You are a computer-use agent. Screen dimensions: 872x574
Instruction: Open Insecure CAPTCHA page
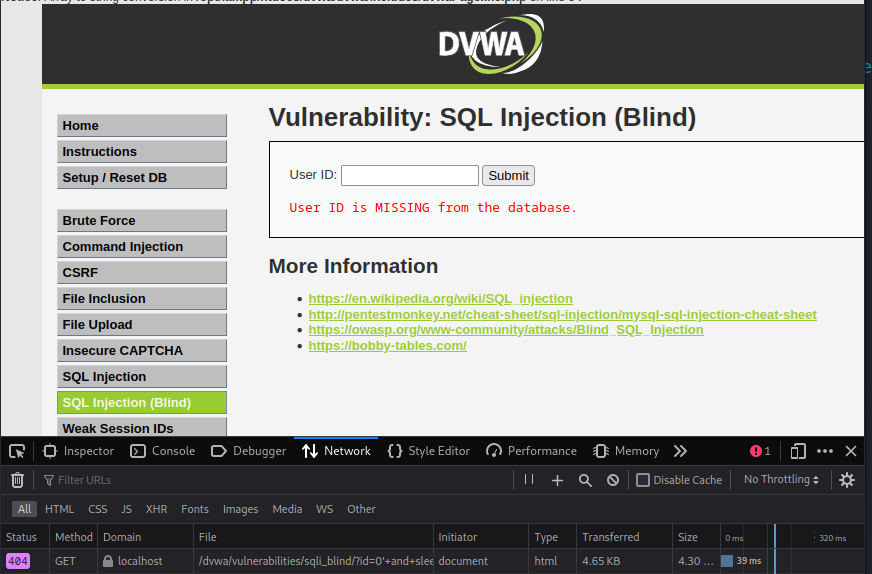point(142,351)
